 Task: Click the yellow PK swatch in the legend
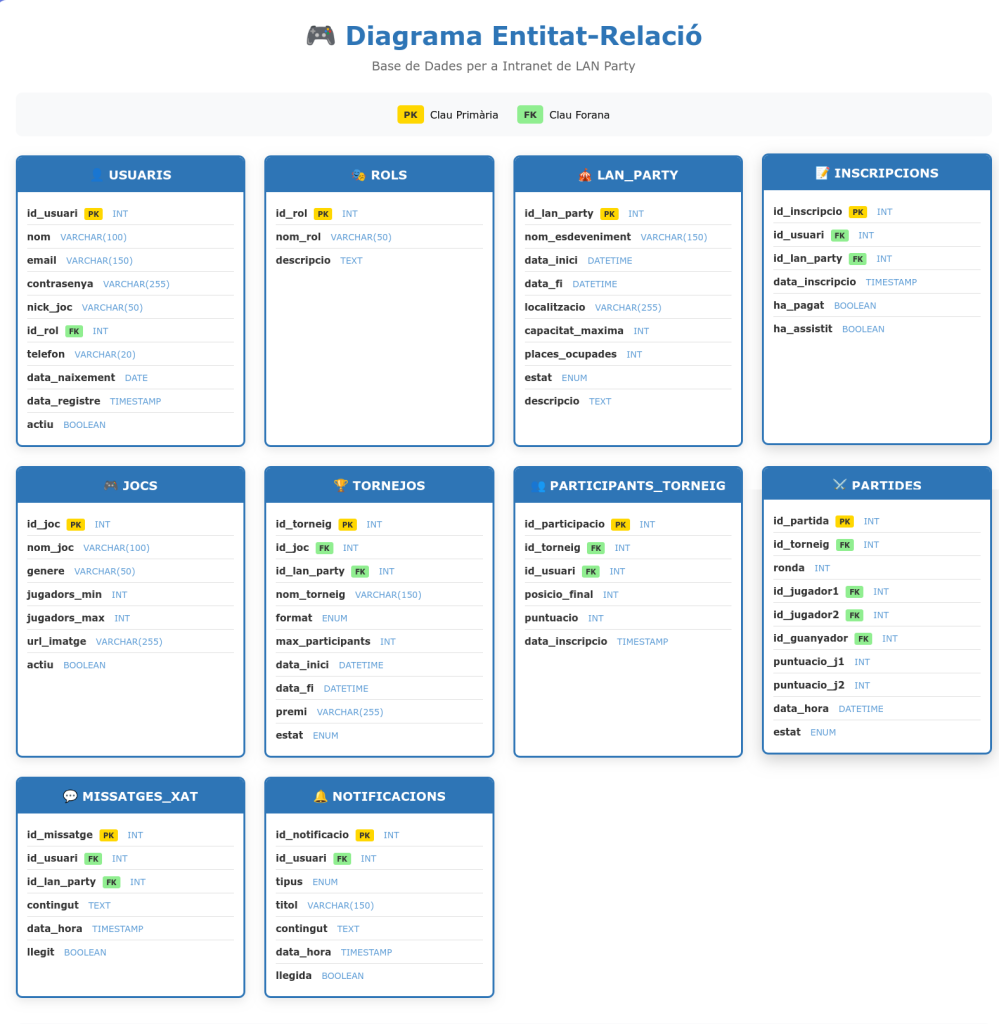click(x=410, y=115)
